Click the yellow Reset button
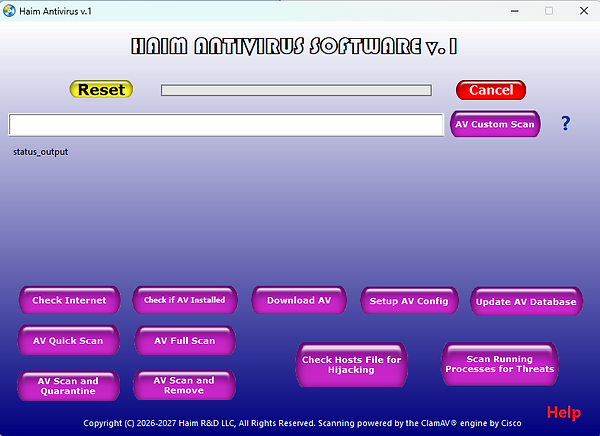 pyautogui.click(x=101, y=89)
